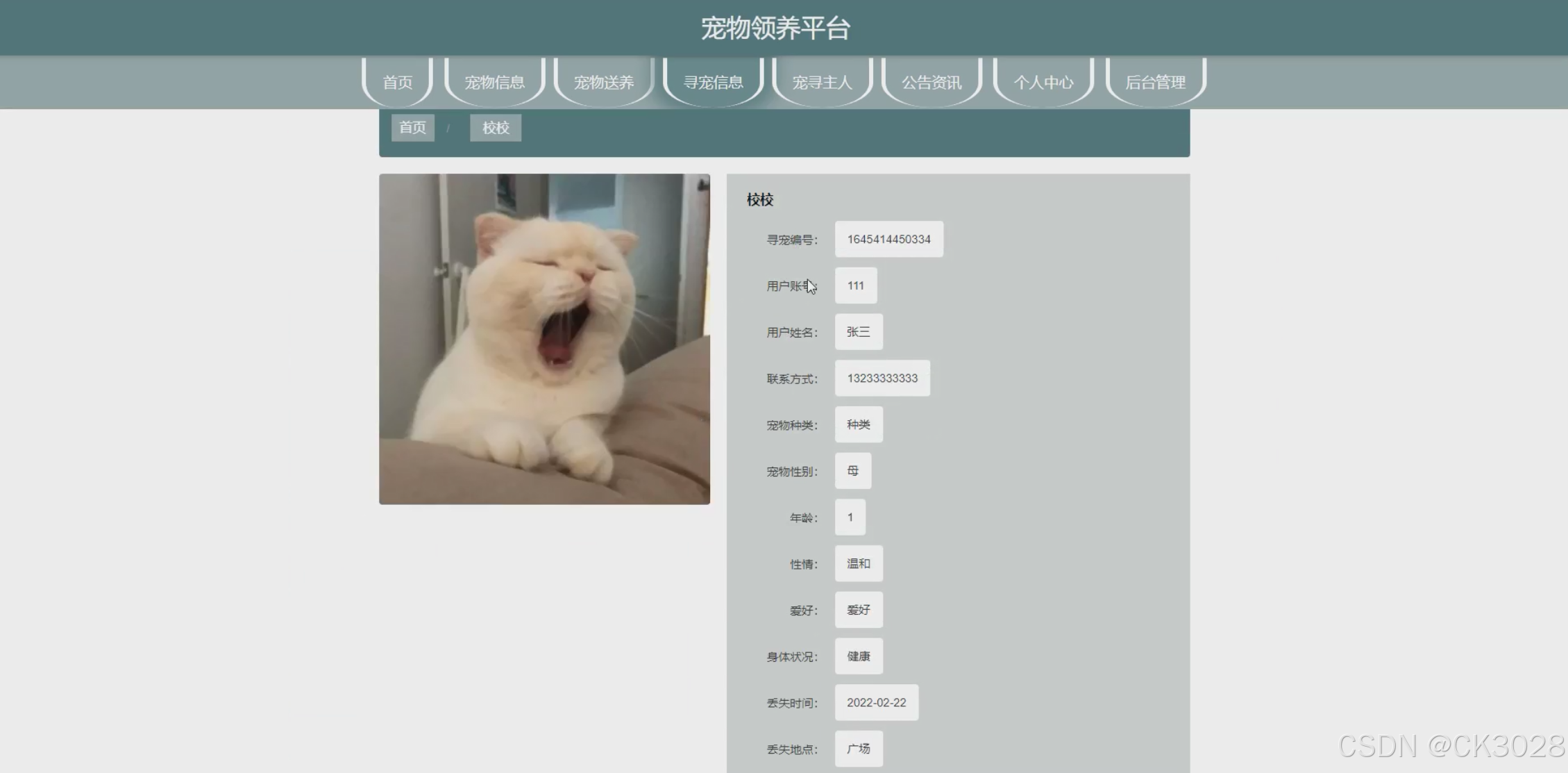Select the 寻宠信息 navigation tab
The height and width of the screenshot is (773, 1568).
713,83
